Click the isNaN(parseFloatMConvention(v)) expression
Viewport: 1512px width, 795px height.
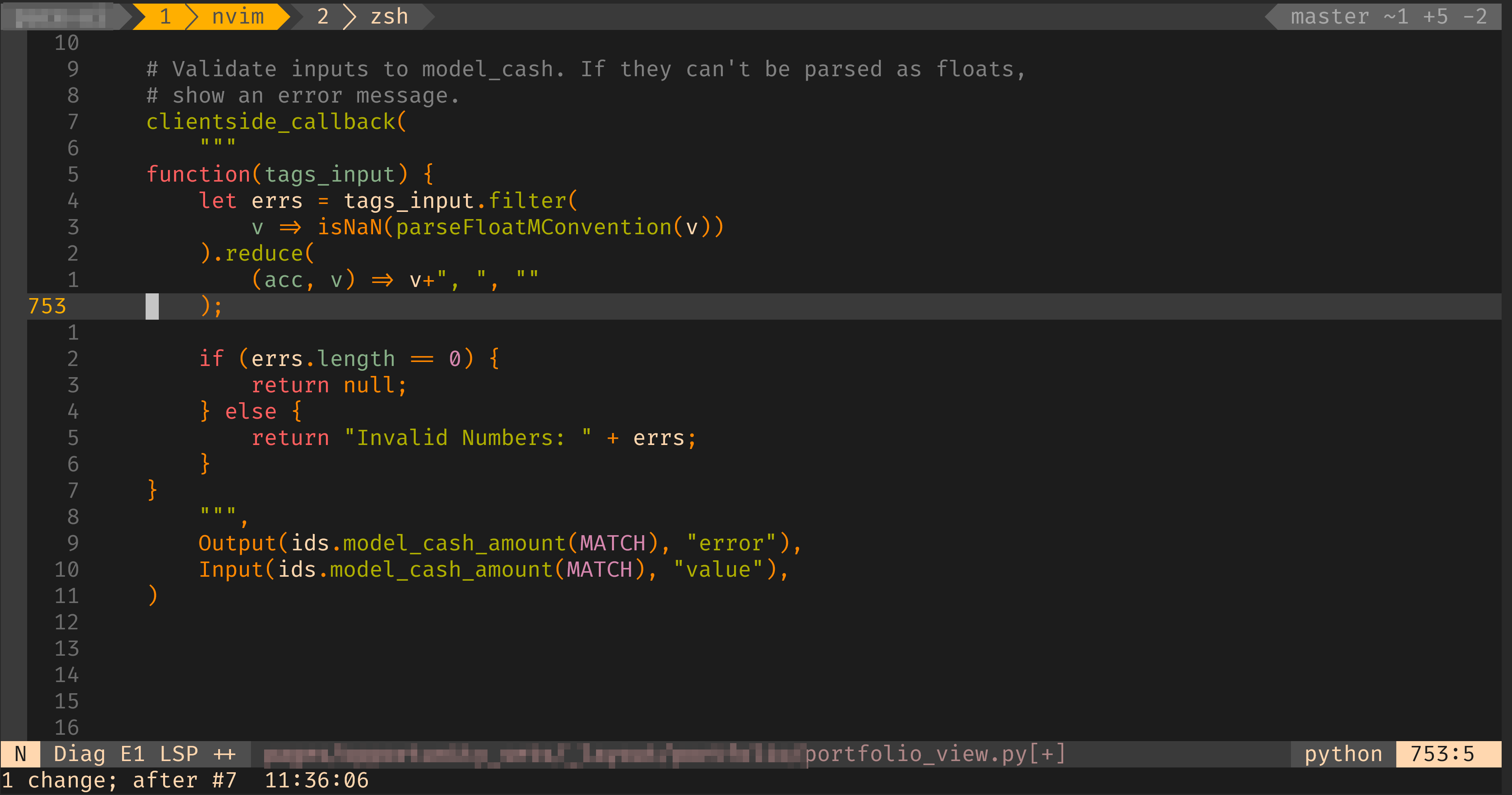click(521, 227)
